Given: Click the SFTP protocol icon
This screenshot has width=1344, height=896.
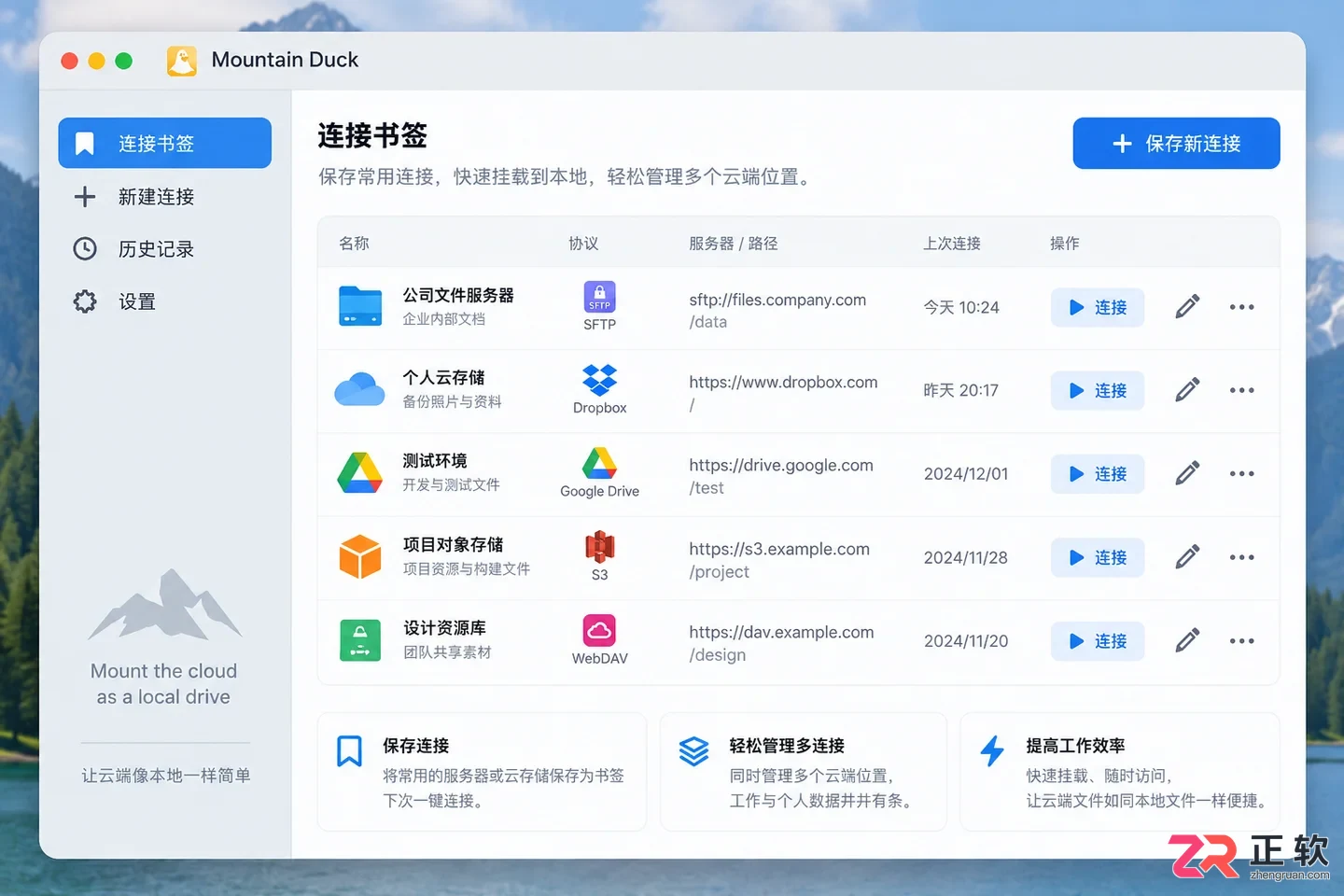Looking at the screenshot, I should click(599, 297).
